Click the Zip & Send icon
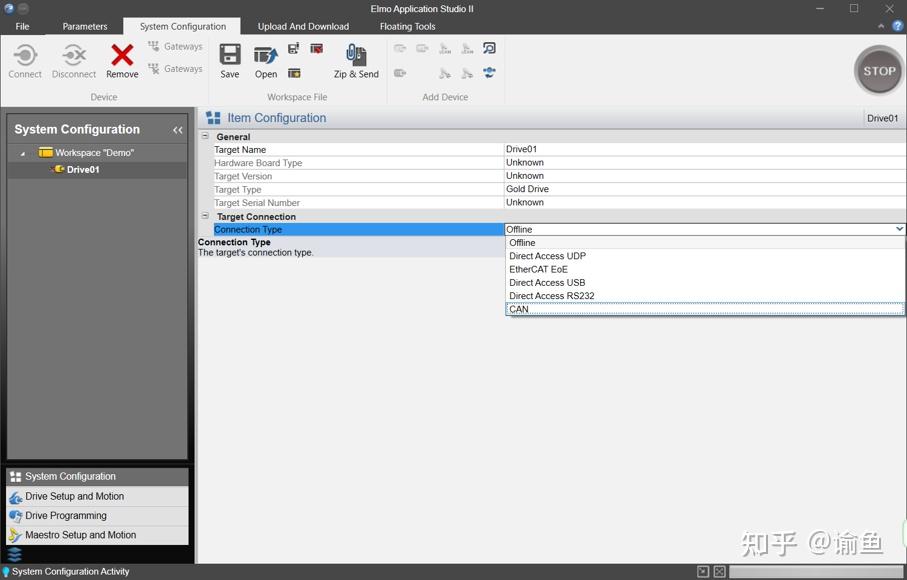 tap(356, 55)
